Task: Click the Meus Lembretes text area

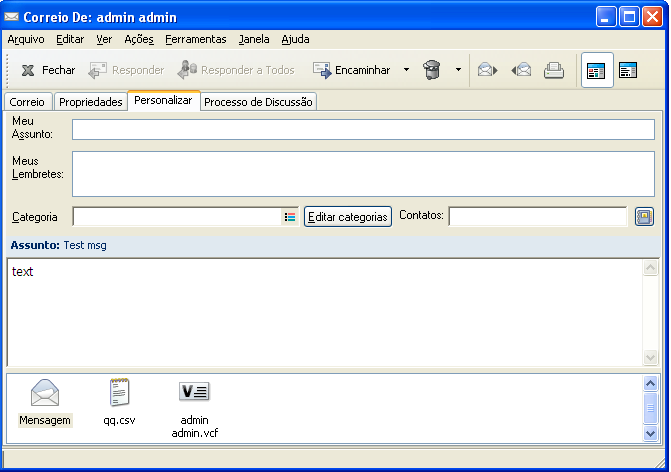Action: coord(363,174)
